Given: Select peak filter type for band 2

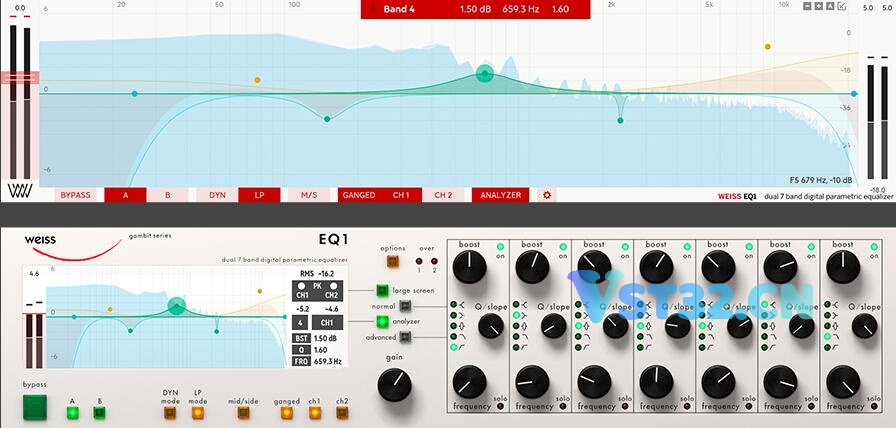Looking at the screenshot, I should (x=516, y=326).
